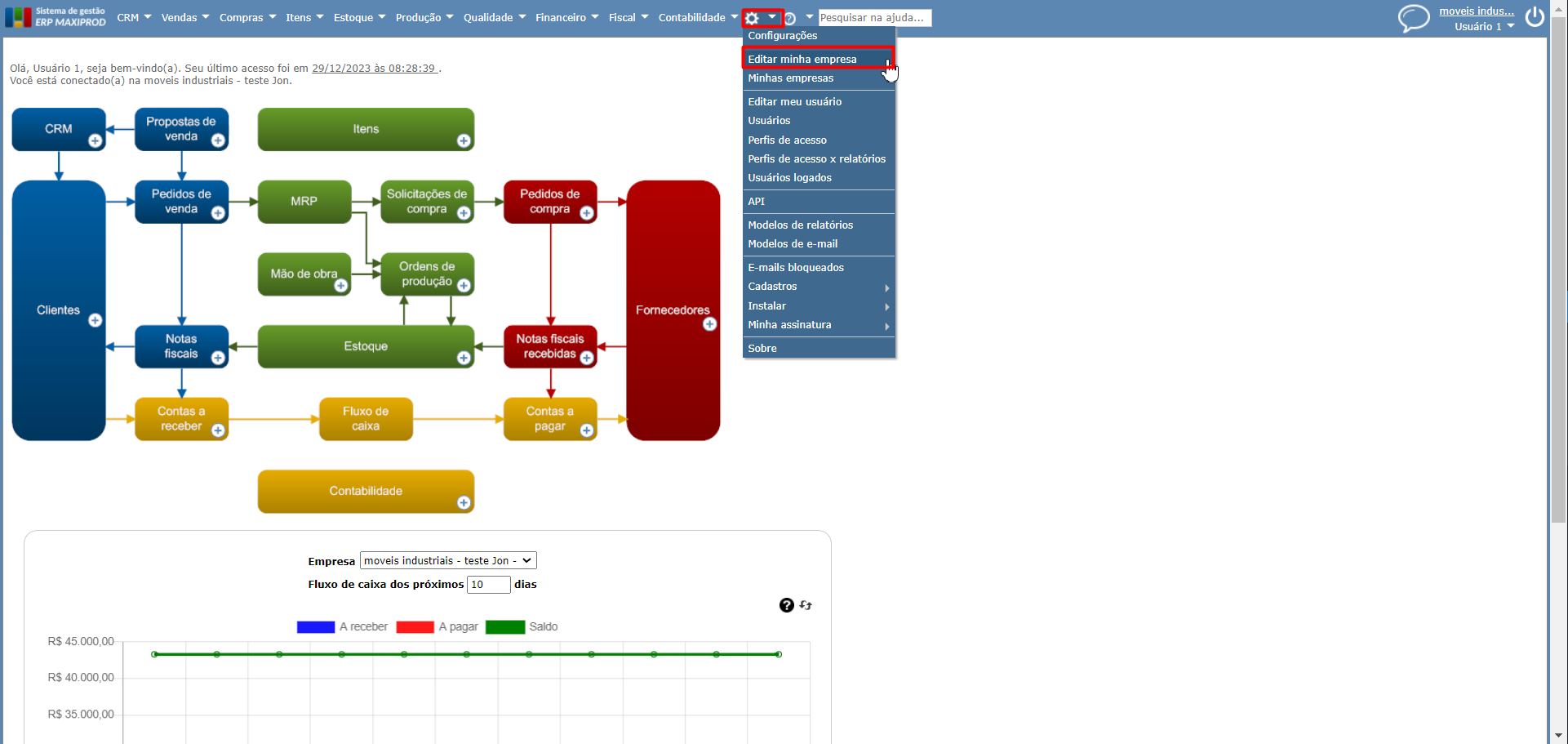Click the plus icon on the Itens box
This screenshot has height=744, width=1568.
[x=464, y=140]
